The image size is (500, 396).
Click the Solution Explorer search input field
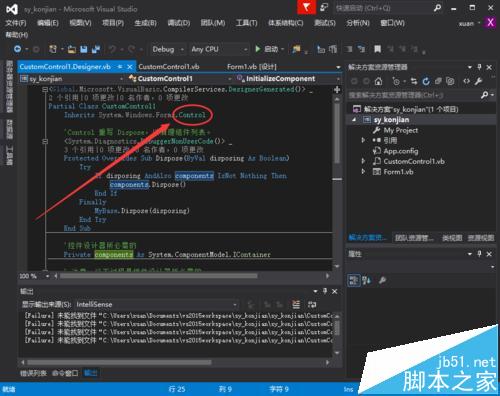(413, 95)
